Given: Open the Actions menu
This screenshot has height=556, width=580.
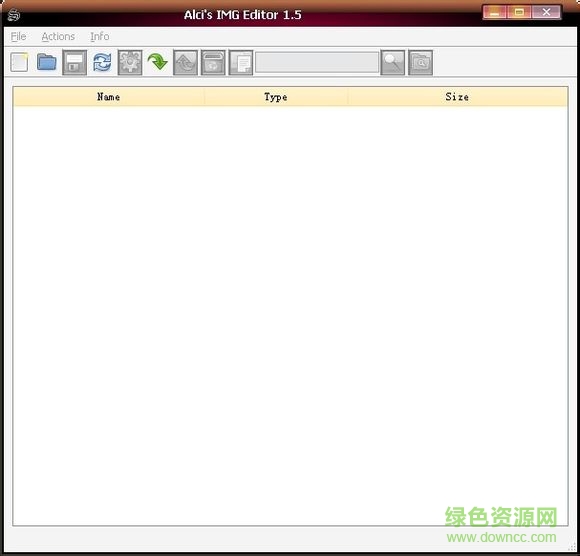Looking at the screenshot, I should coord(58,37).
